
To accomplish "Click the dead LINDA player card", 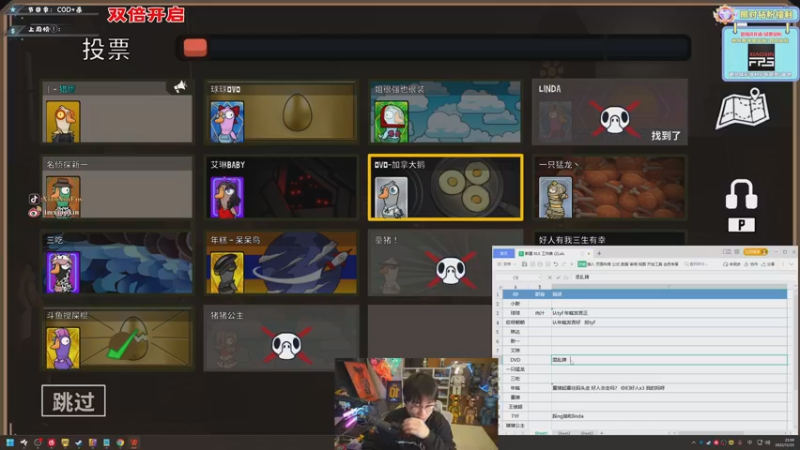I will (x=610, y=112).
